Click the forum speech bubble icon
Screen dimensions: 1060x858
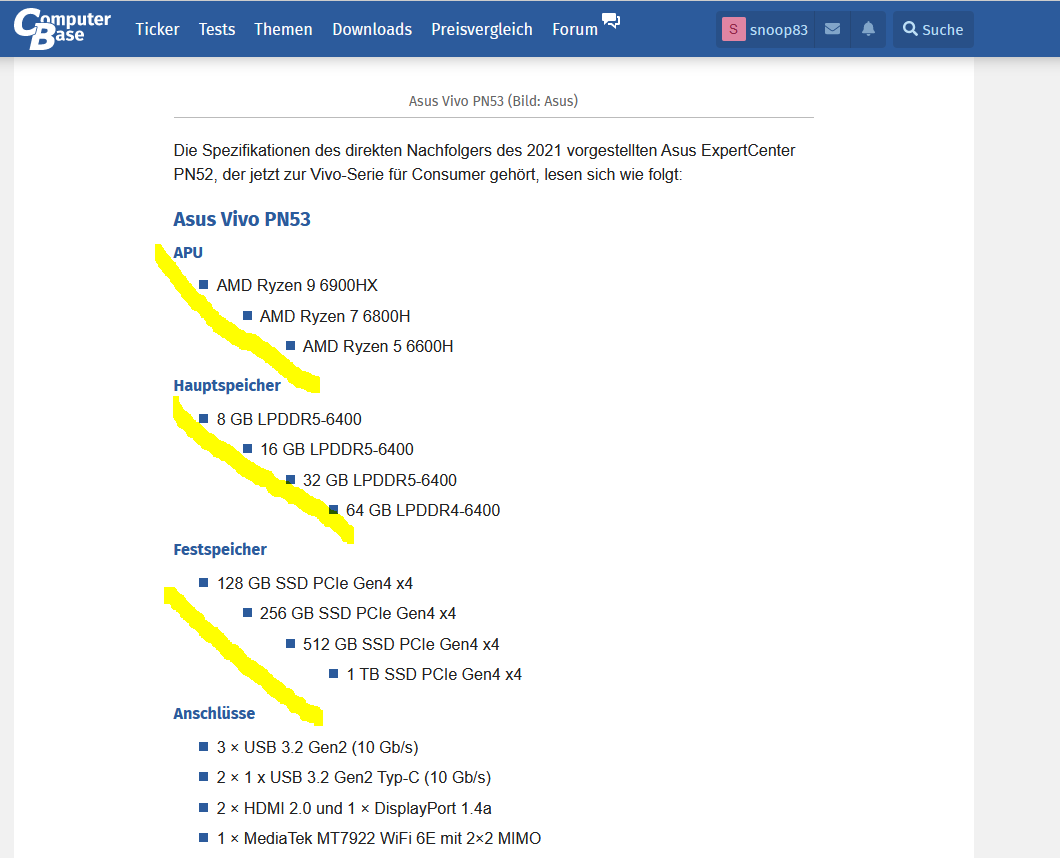tap(611, 20)
